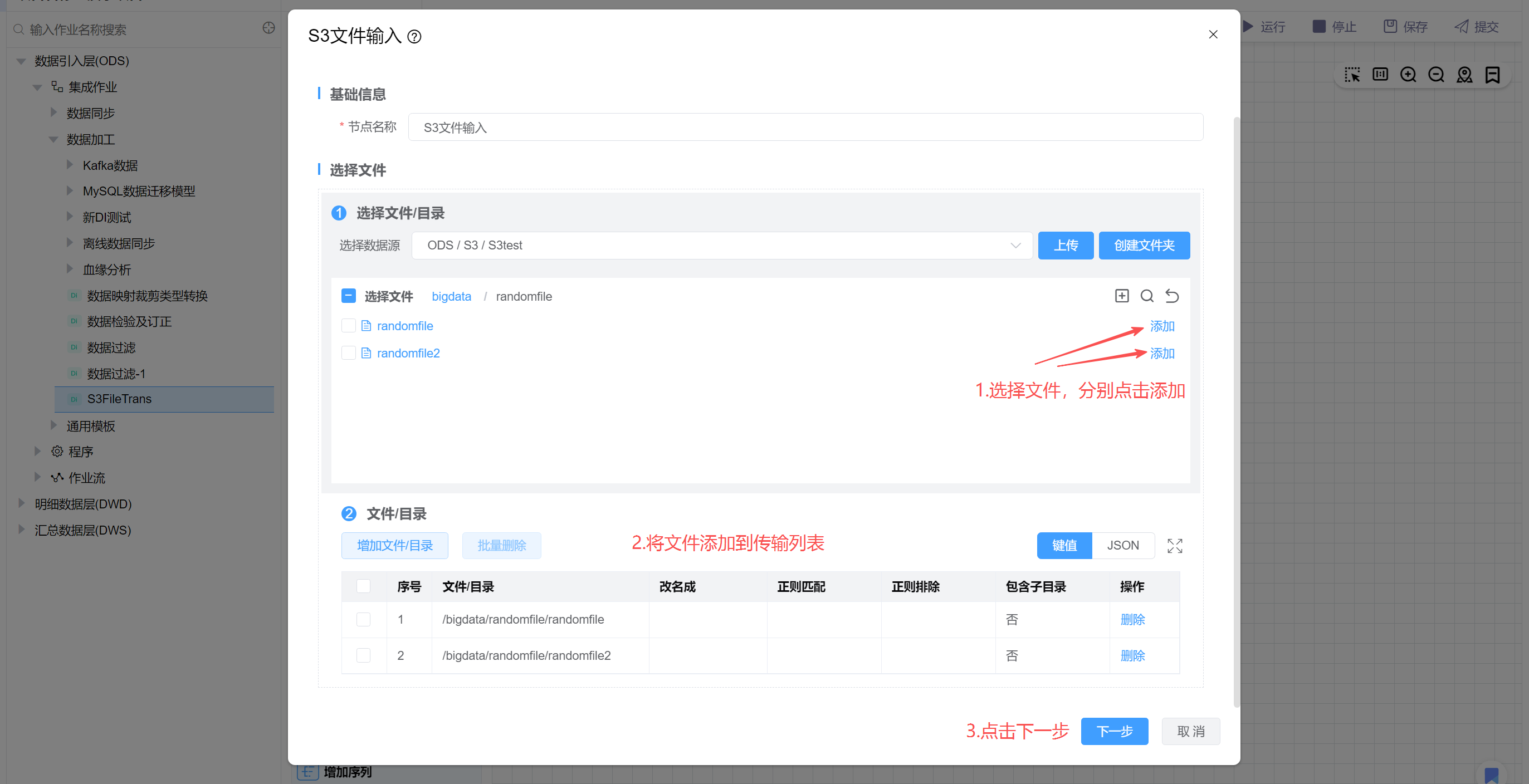Click the 下一步 button
This screenshot has width=1529, height=784.
click(1113, 731)
